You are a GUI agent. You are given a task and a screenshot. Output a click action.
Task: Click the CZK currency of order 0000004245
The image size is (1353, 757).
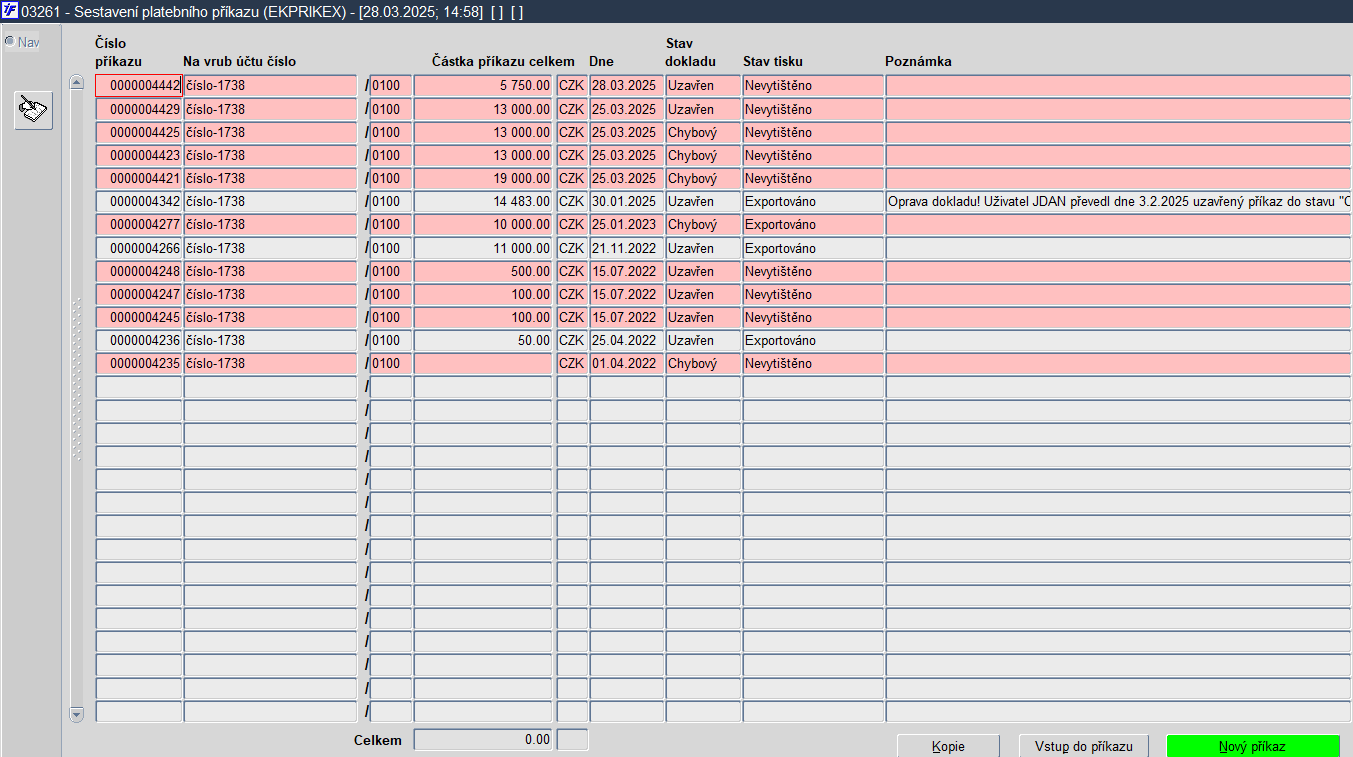coord(572,317)
